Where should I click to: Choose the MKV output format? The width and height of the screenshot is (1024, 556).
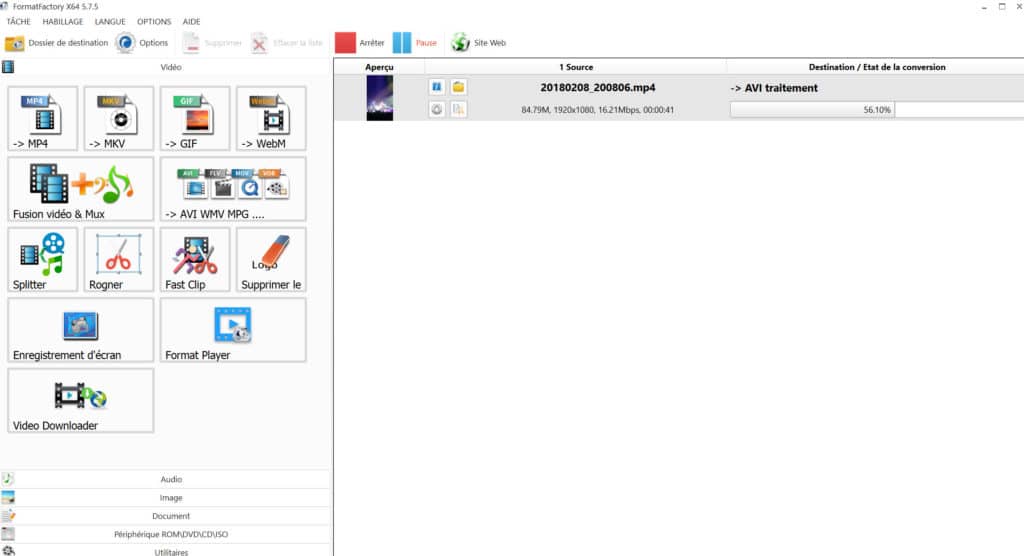[x=118, y=119]
